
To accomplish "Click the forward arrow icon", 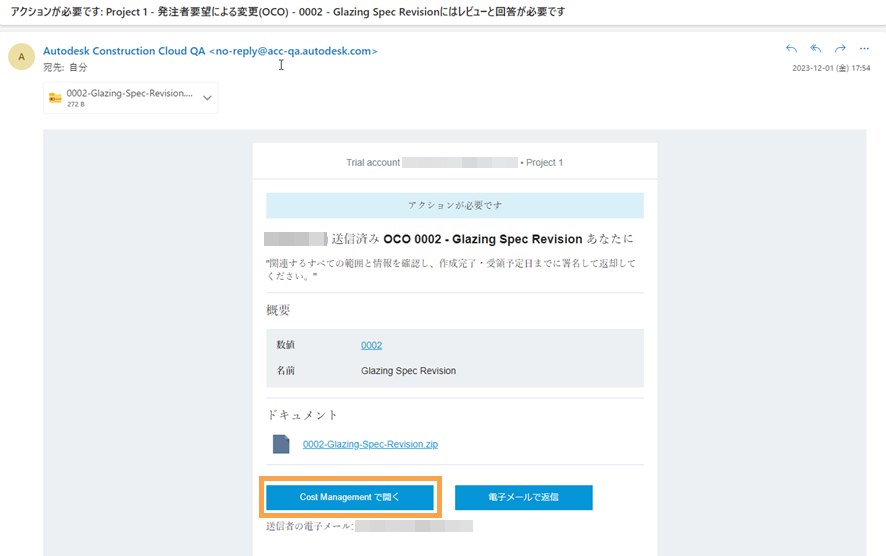I will 840,49.
